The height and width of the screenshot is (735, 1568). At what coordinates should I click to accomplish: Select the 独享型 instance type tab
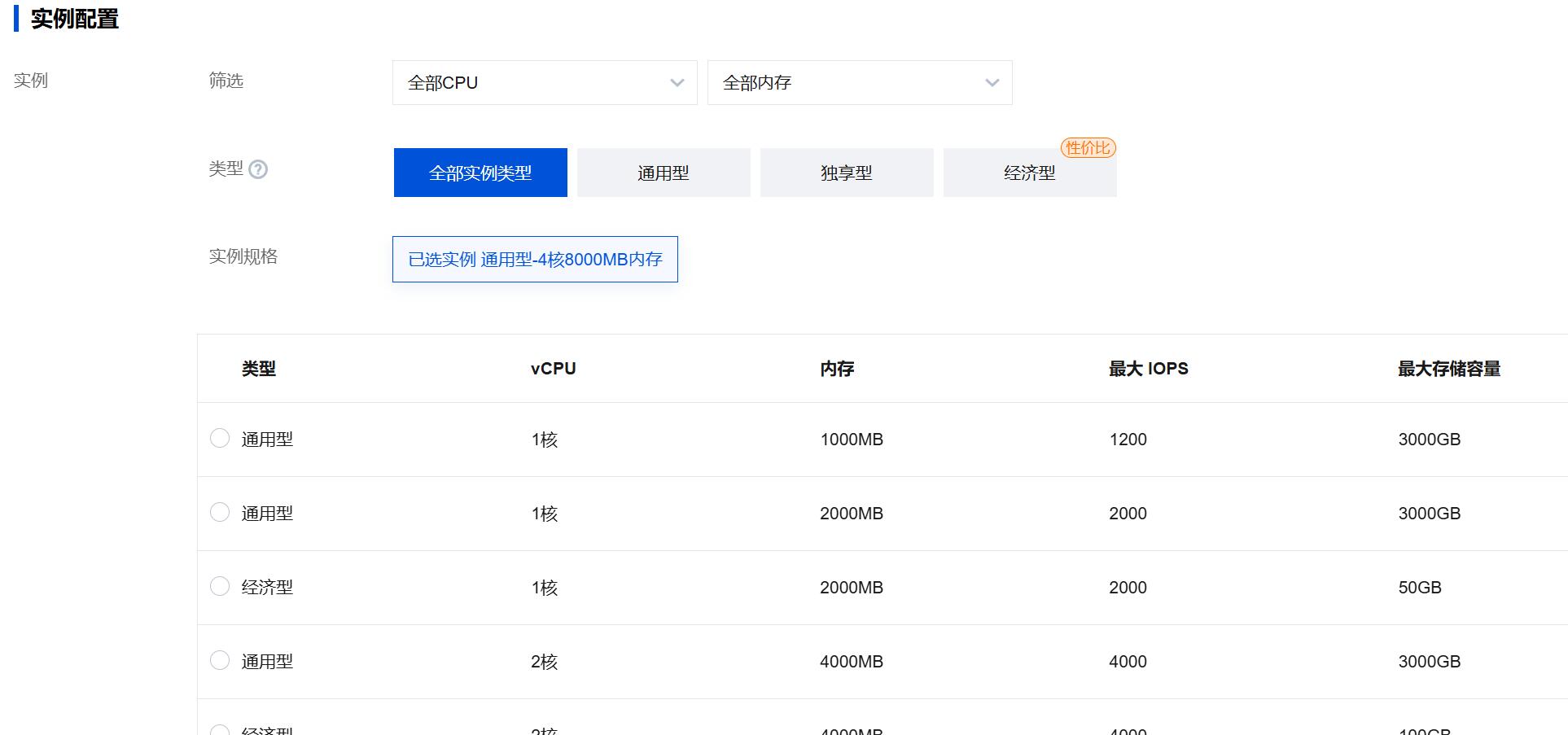click(847, 173)
